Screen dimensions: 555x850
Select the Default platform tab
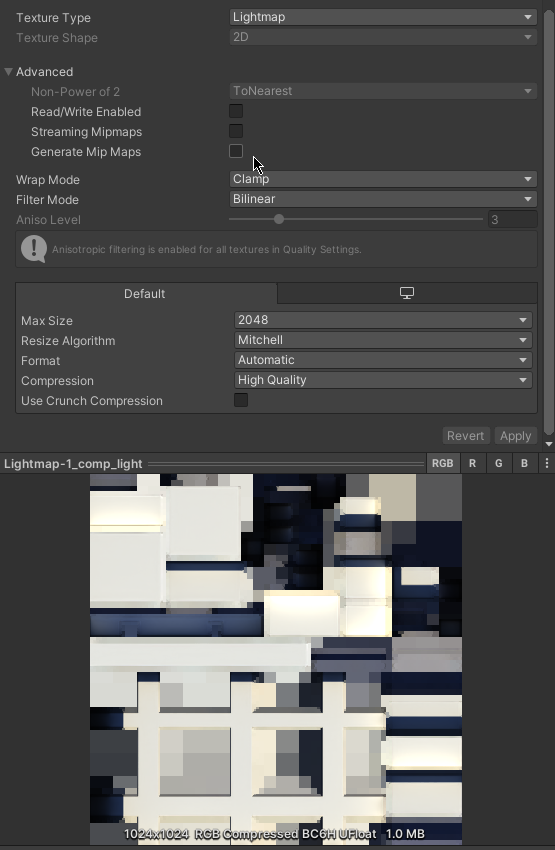click(x=146, y=293)
